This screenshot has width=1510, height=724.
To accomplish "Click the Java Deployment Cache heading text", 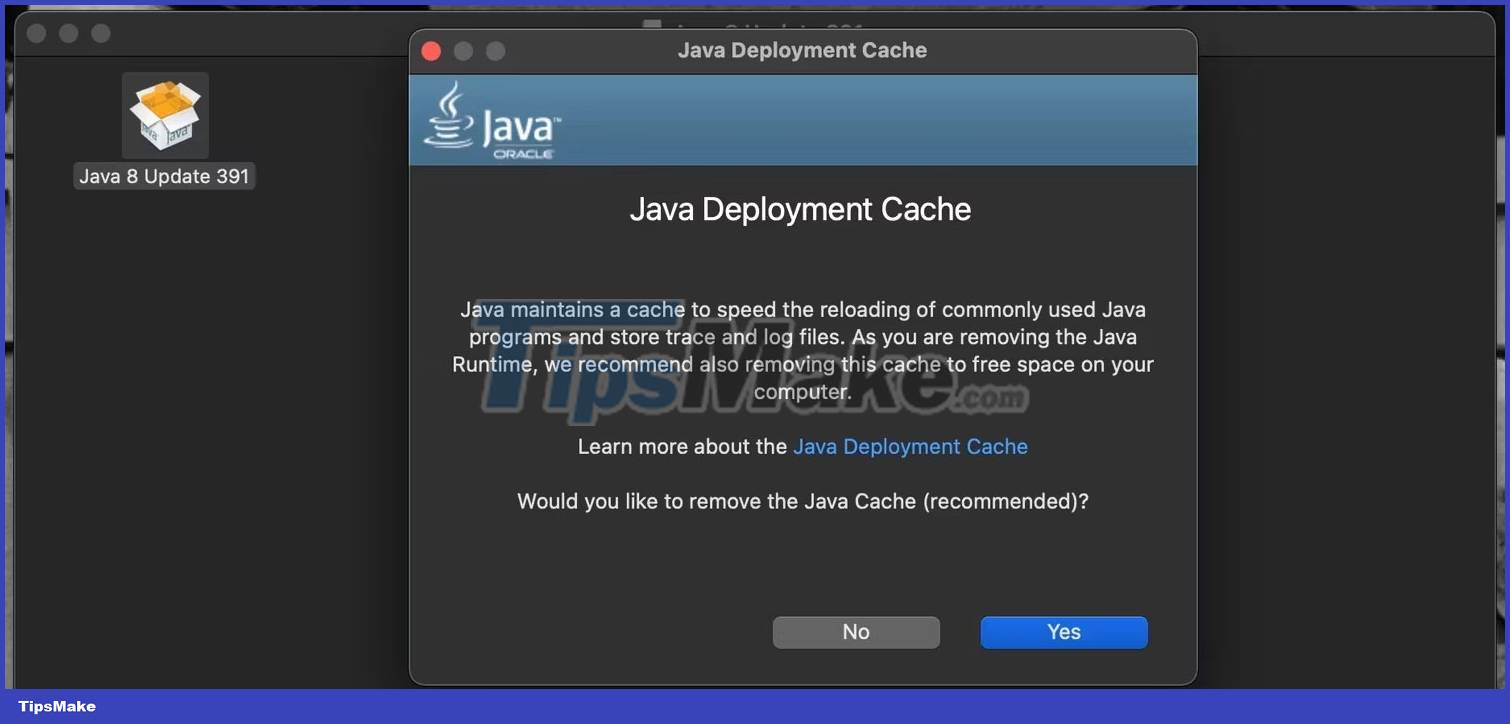I will [800, 209].
